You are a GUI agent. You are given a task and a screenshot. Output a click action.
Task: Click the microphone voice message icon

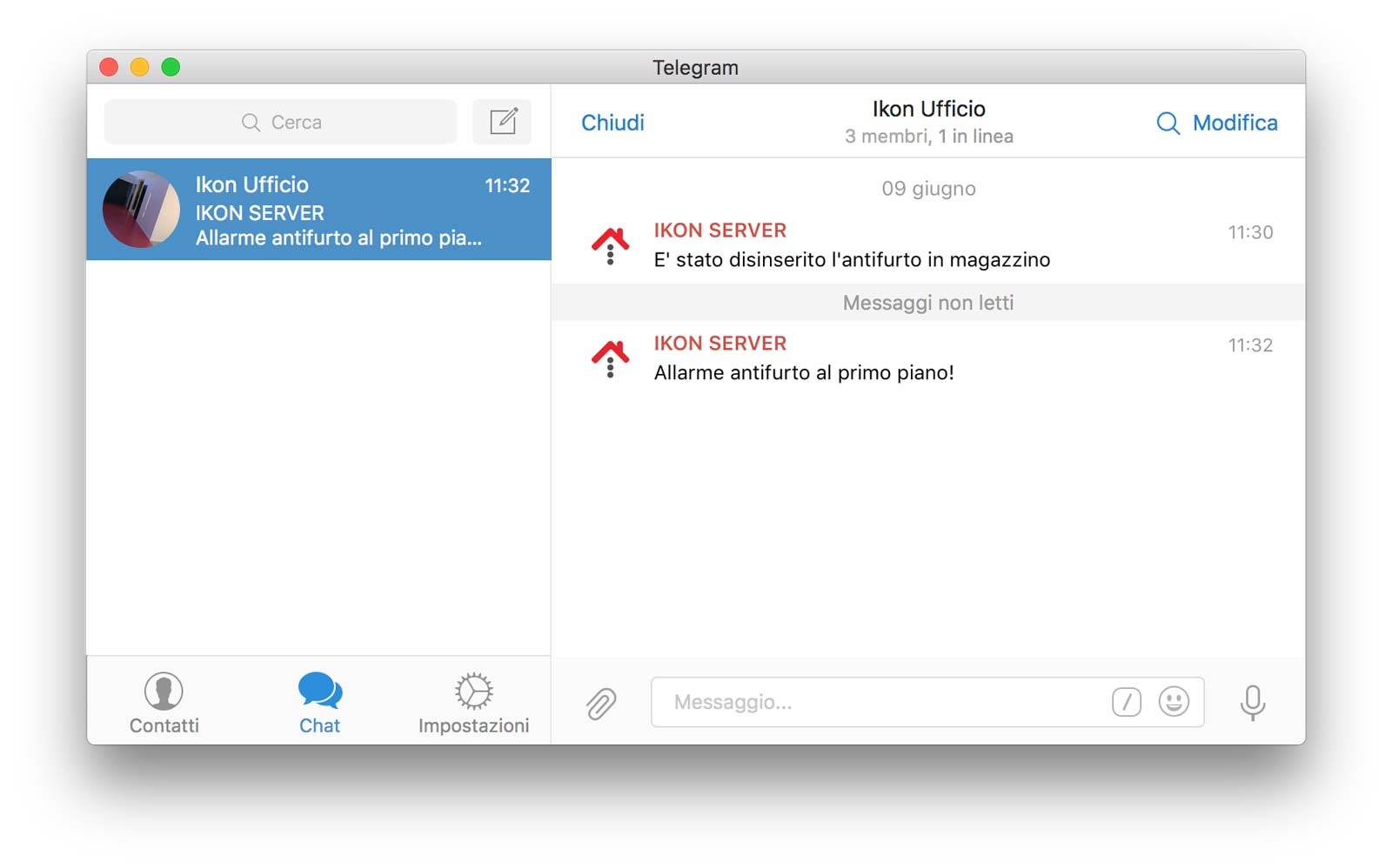click(x=1253, y=703)
